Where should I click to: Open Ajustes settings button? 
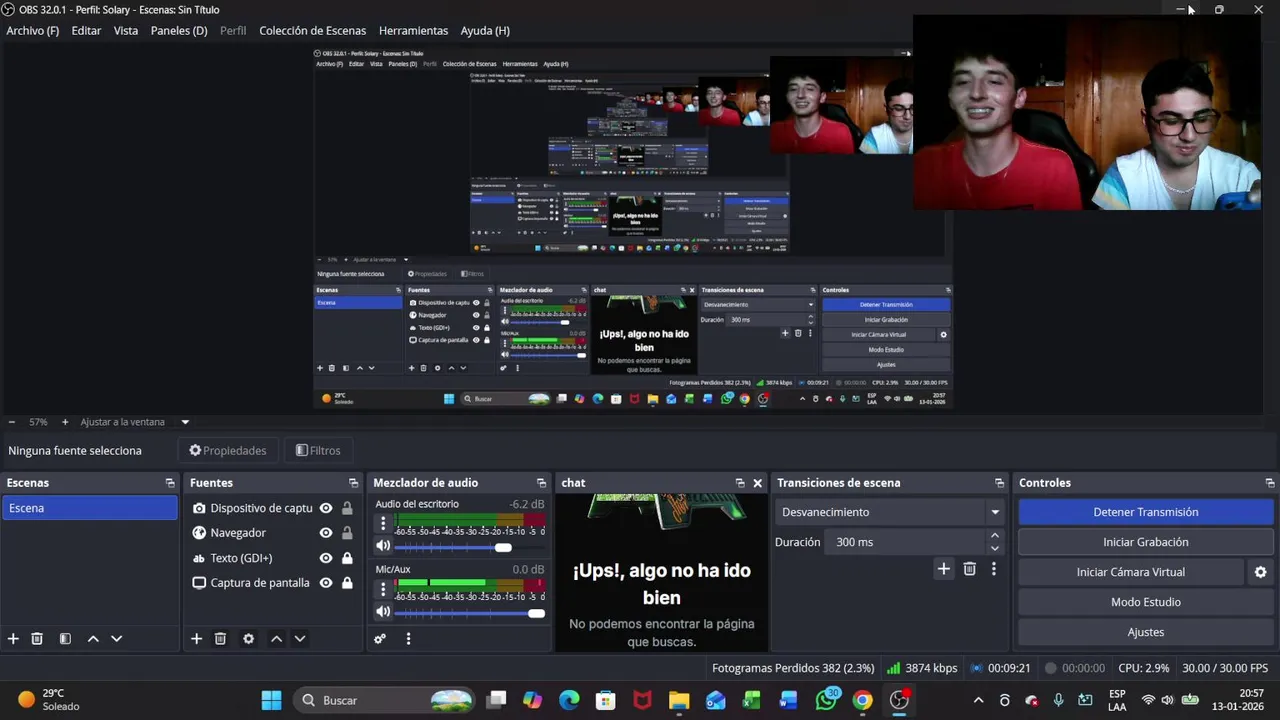pos(1145,632)
